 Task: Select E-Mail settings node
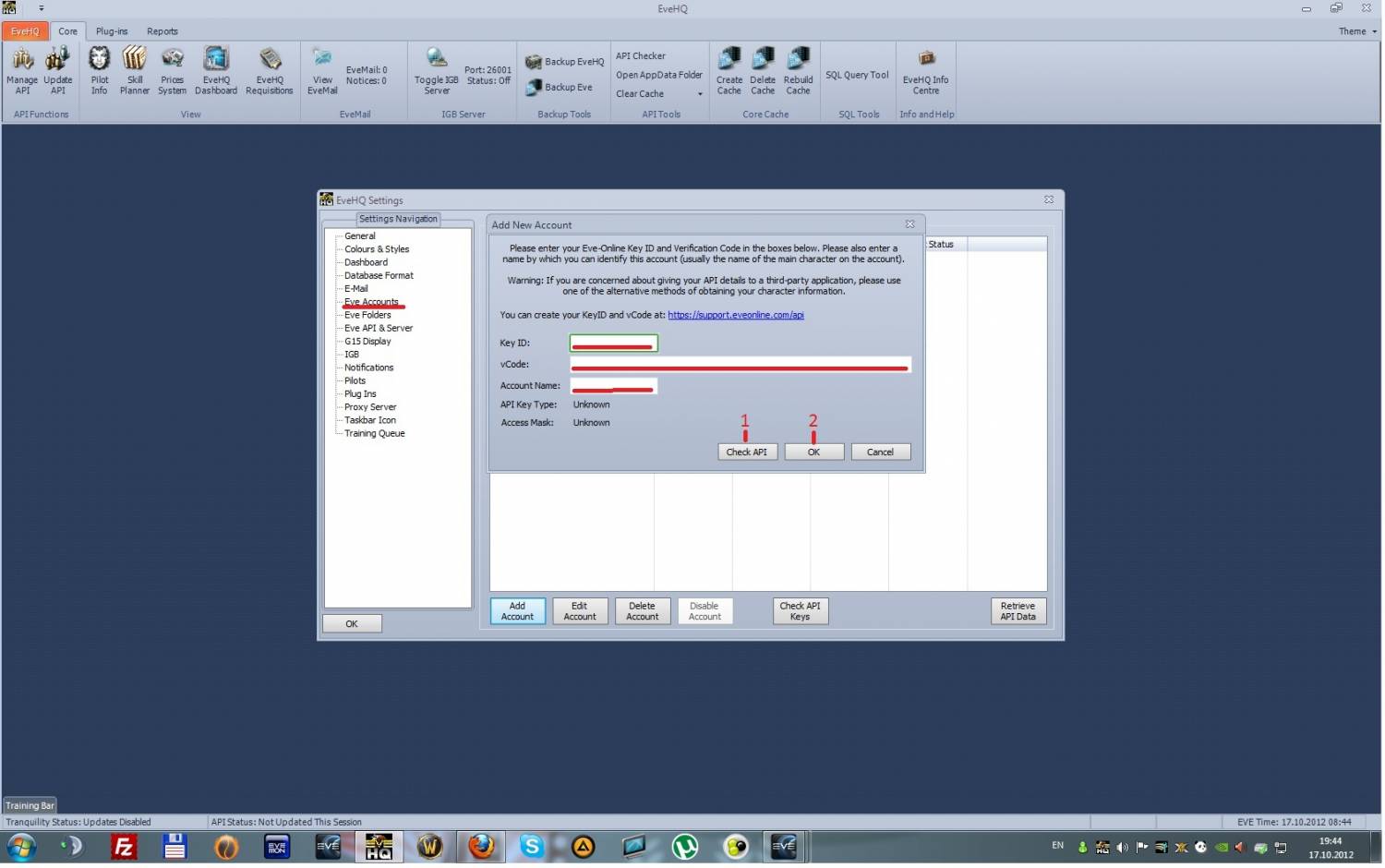356,288
